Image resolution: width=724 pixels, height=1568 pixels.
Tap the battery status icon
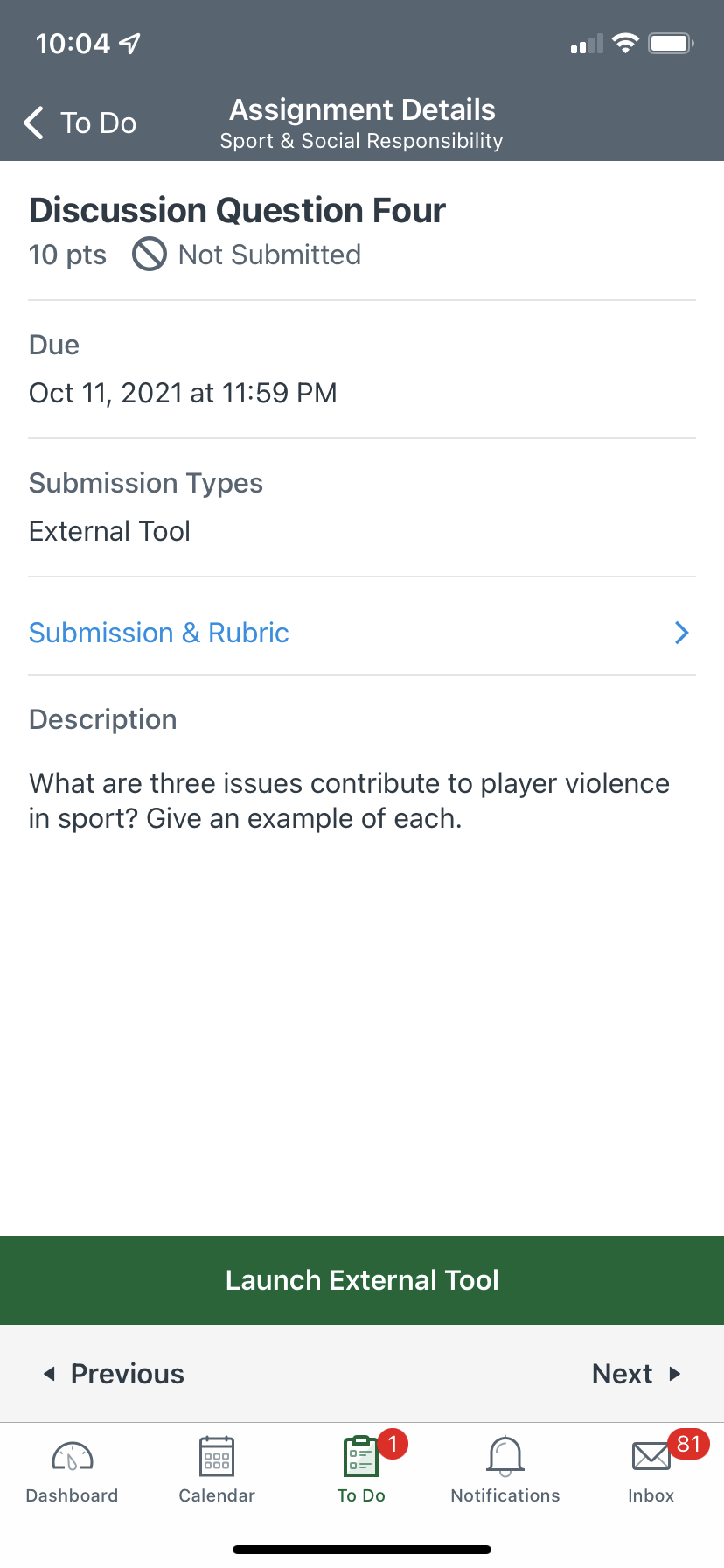coord(671,43)
